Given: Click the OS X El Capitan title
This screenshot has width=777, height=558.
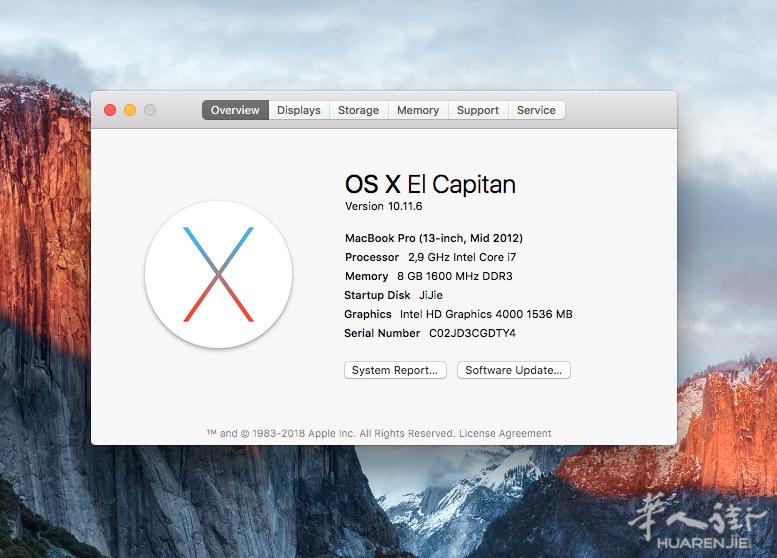Looking at the screenshot, I should tap(430, 184).
